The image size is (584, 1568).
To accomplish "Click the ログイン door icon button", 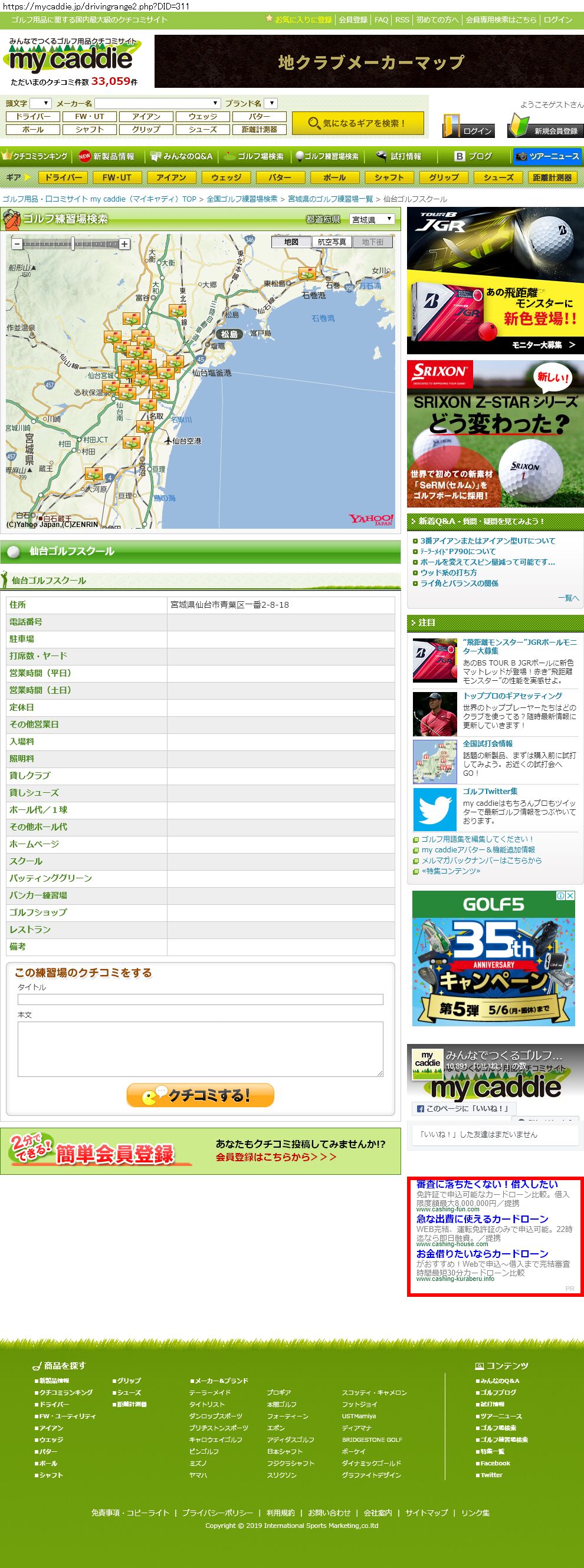I will [468, 126].
